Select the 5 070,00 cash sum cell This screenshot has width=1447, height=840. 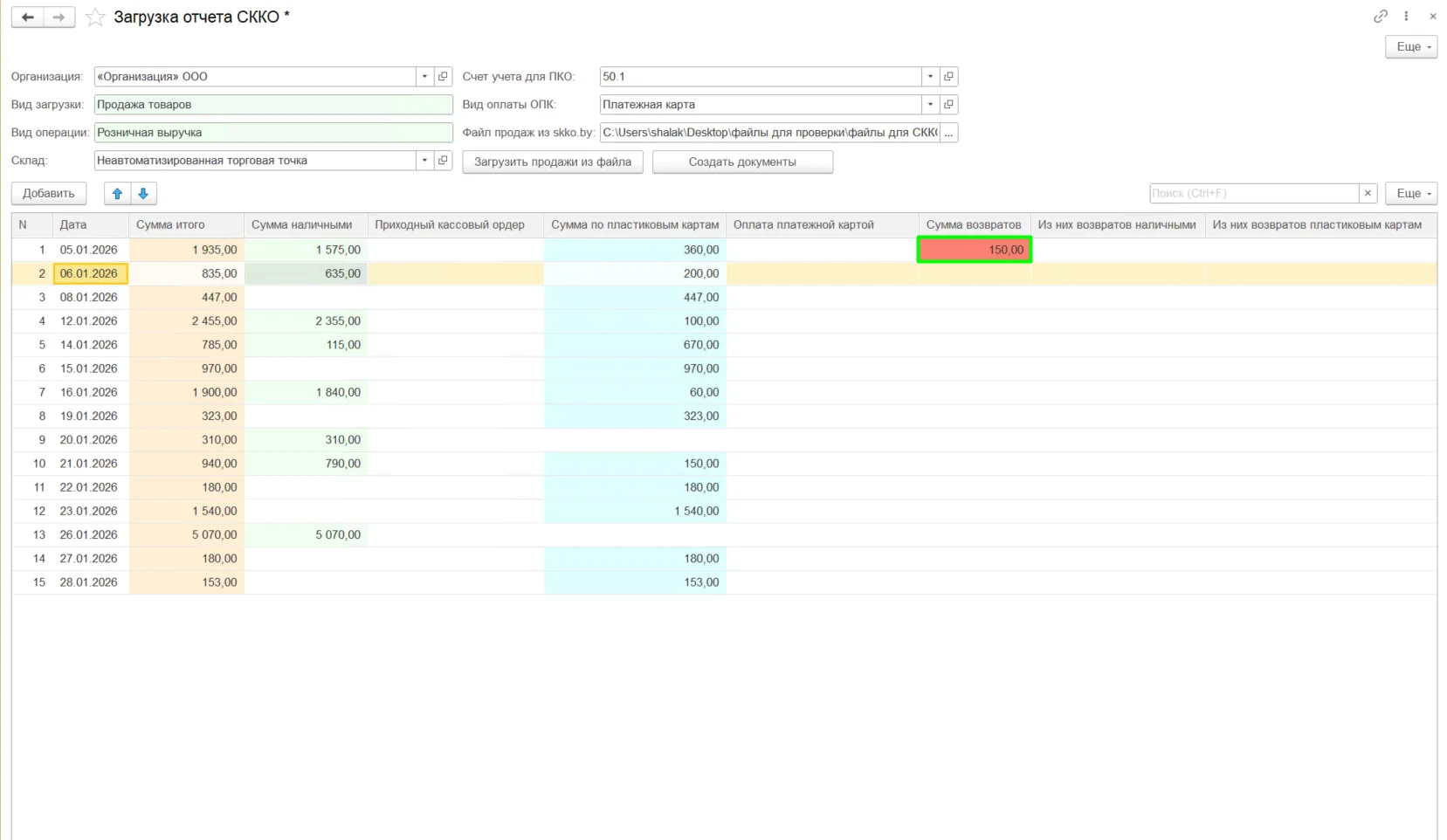306,534
